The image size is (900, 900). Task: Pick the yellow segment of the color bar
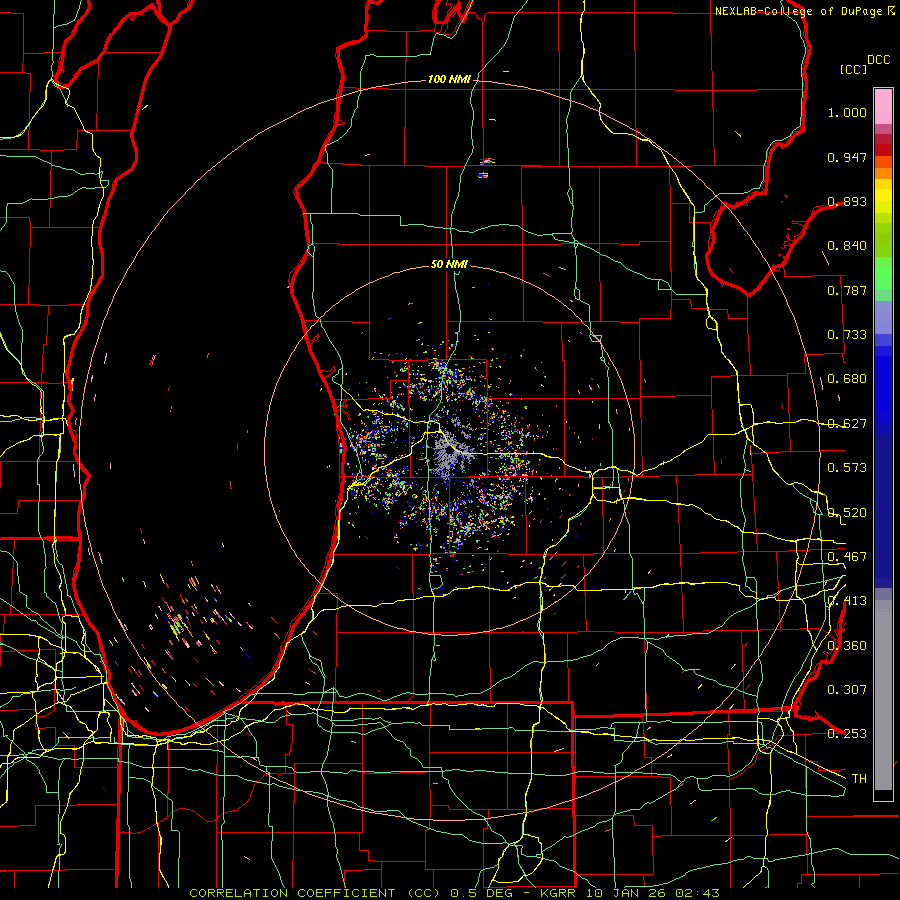click(883, 196)
